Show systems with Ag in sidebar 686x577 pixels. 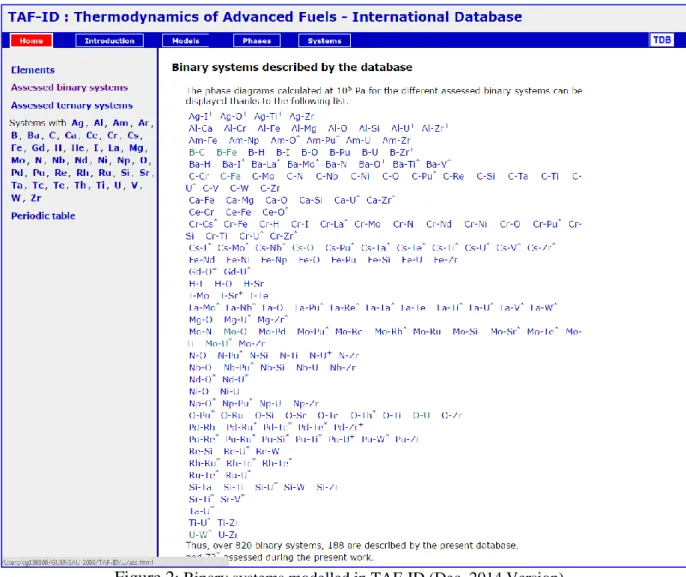tap(77, 123)
